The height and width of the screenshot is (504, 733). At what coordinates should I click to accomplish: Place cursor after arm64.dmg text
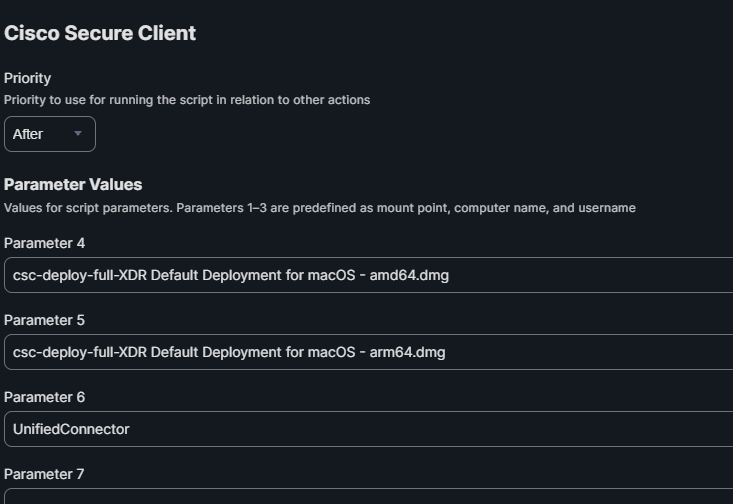pos(446,353)
